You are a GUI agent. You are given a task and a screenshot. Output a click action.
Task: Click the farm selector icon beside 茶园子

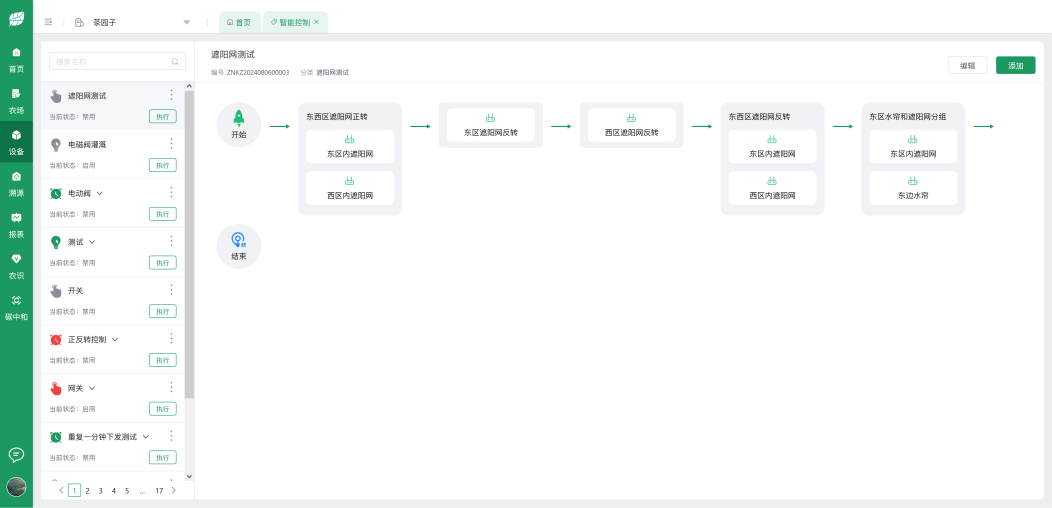(x=79, y=22)
